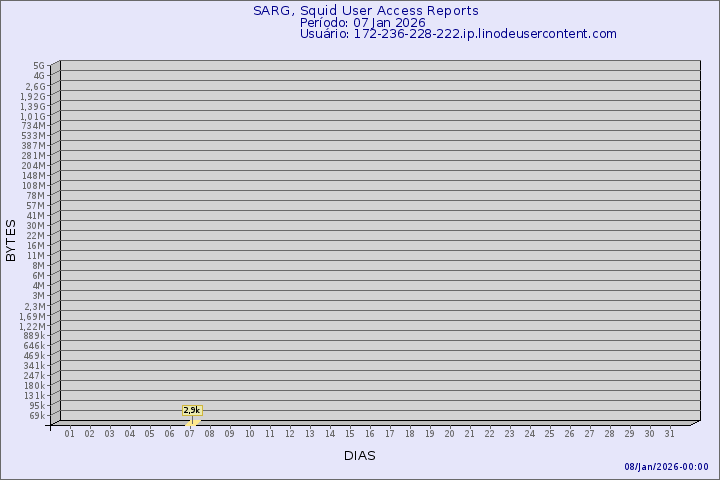The height and width of the screenshot is (480, 720).
Task: Select day 31 on the x-axis
Action: tap(669, 433)
